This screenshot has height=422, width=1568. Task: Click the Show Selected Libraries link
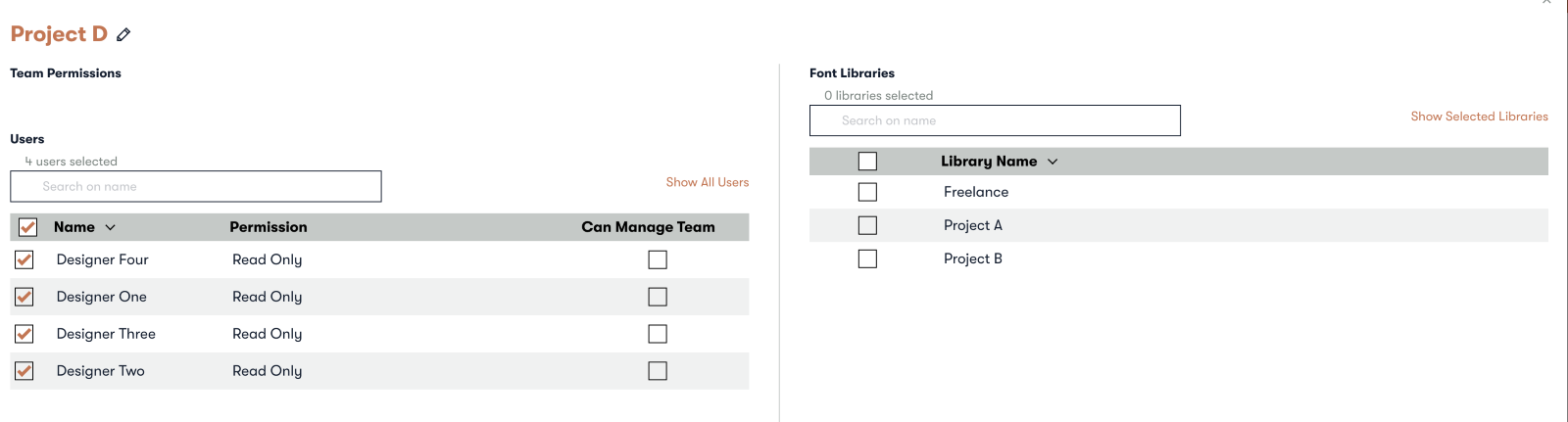[x=1480, y=117]
